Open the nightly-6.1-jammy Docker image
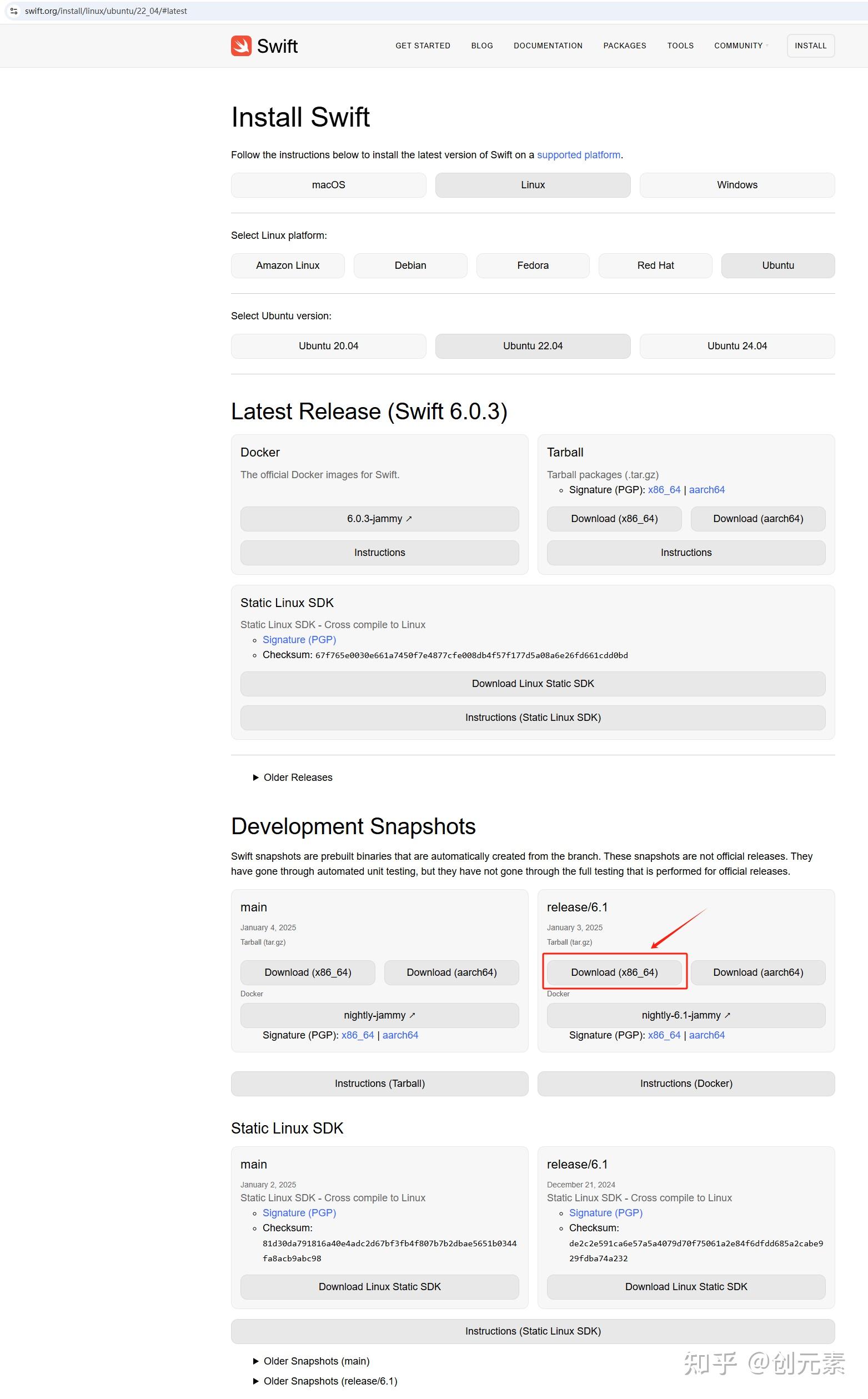 [x=686, y=1015]
